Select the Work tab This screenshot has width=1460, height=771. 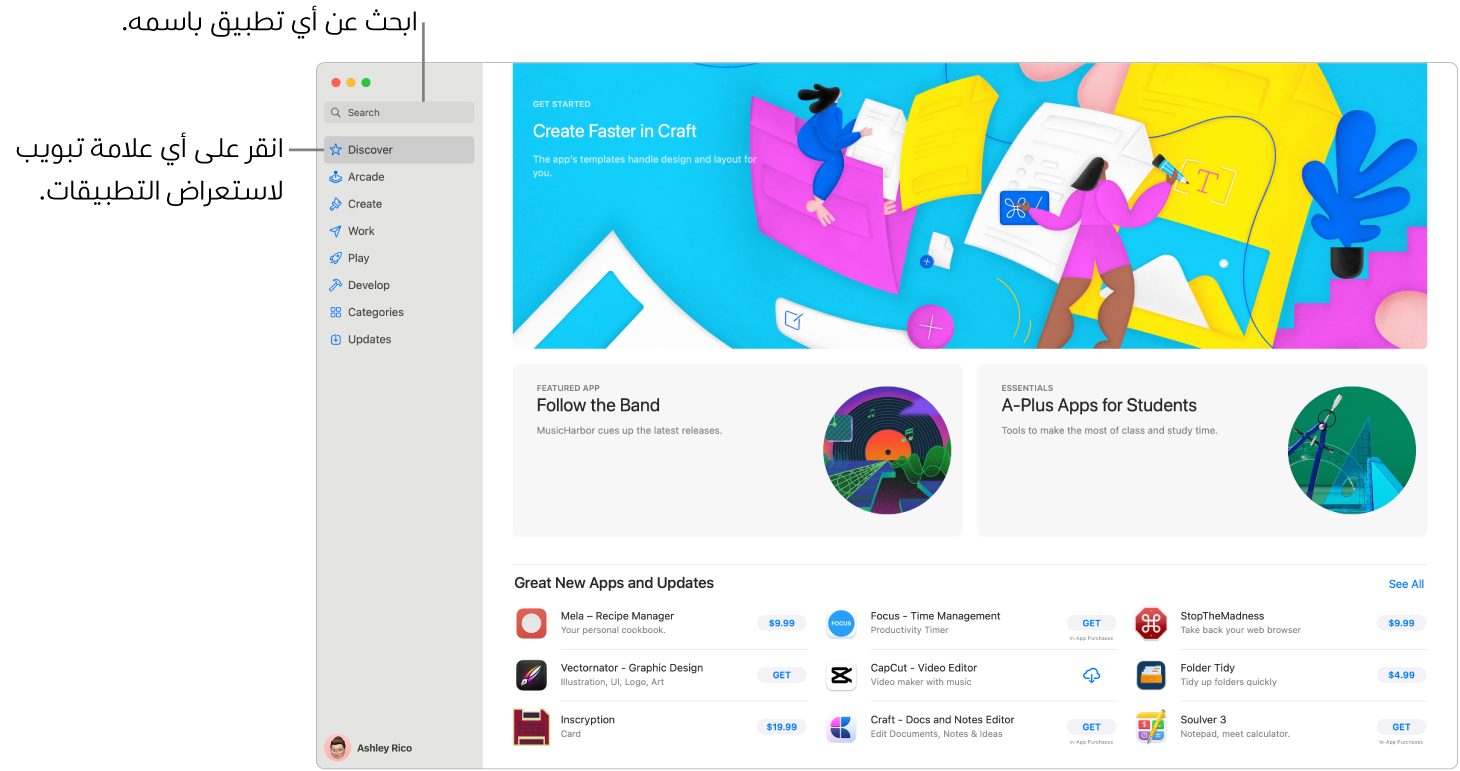399,231
